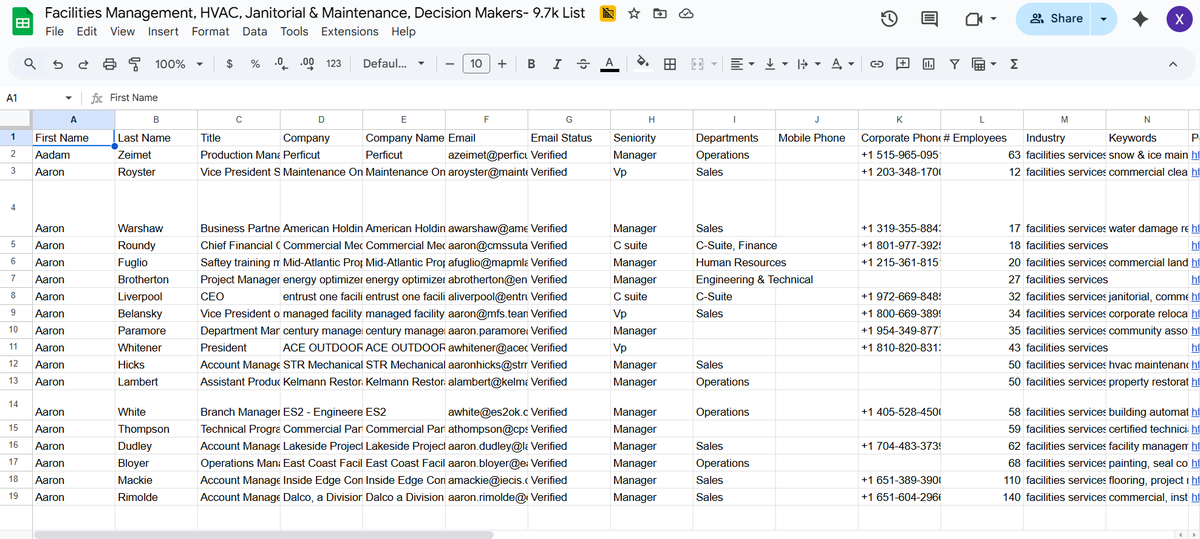Open the functions sigma menu
Viewport: 1200px width, 539px height.
1014,64
